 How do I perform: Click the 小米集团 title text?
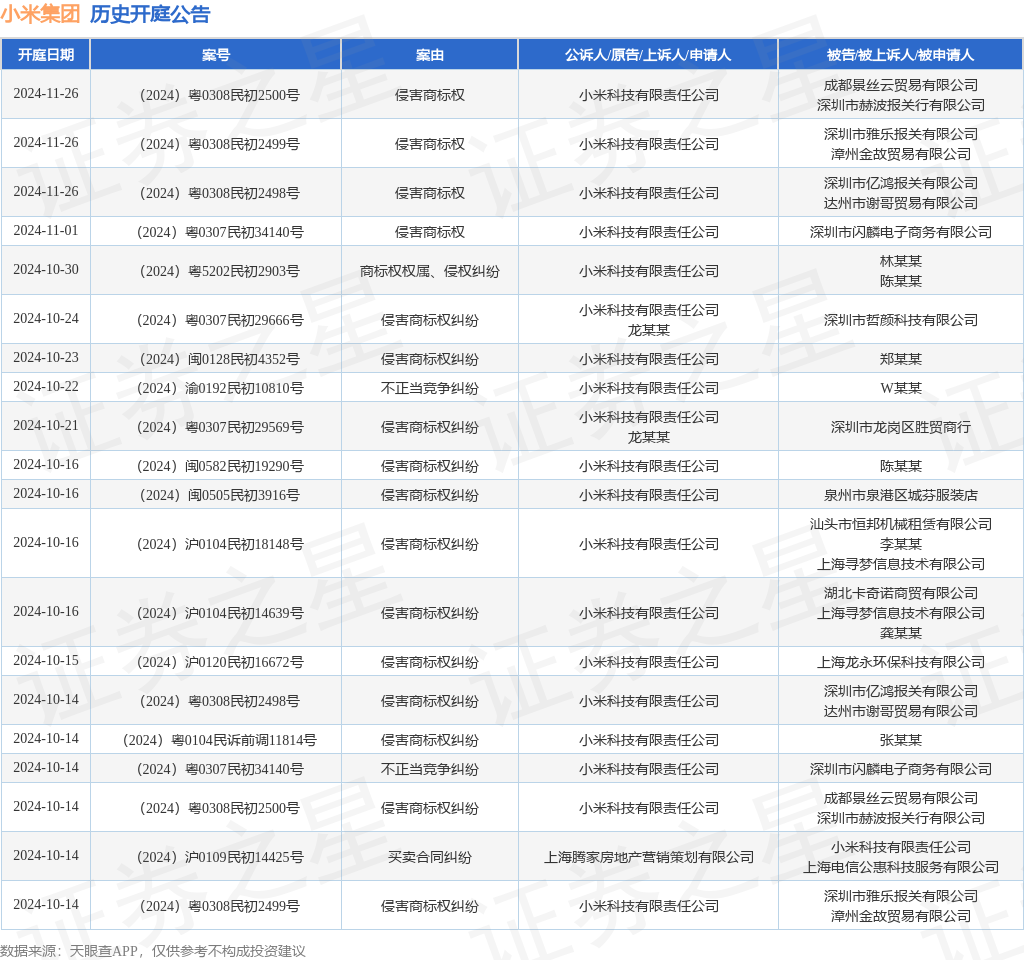click(x=40, y=14)
